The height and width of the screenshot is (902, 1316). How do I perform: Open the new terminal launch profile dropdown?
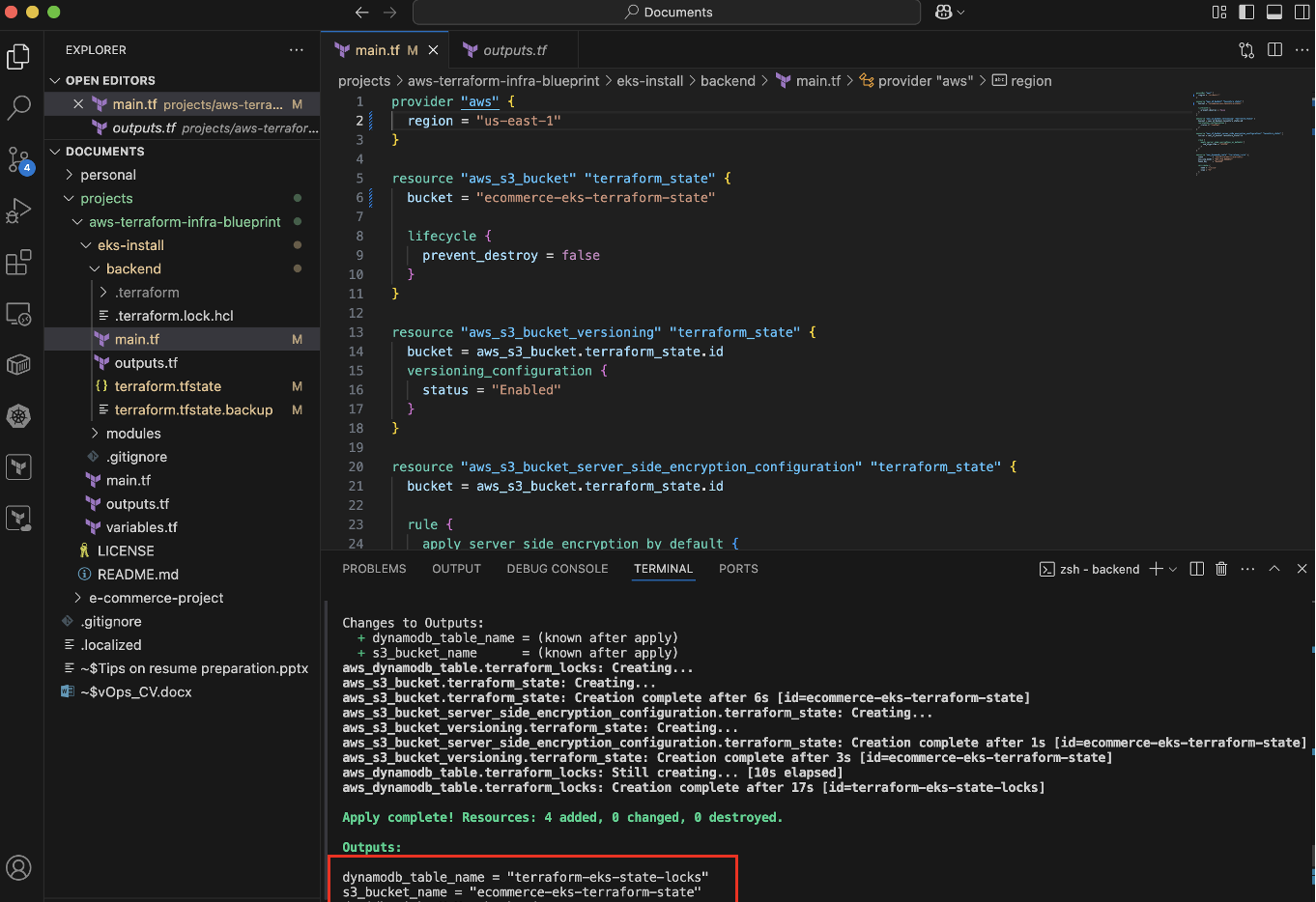(x=1173, y=569)
